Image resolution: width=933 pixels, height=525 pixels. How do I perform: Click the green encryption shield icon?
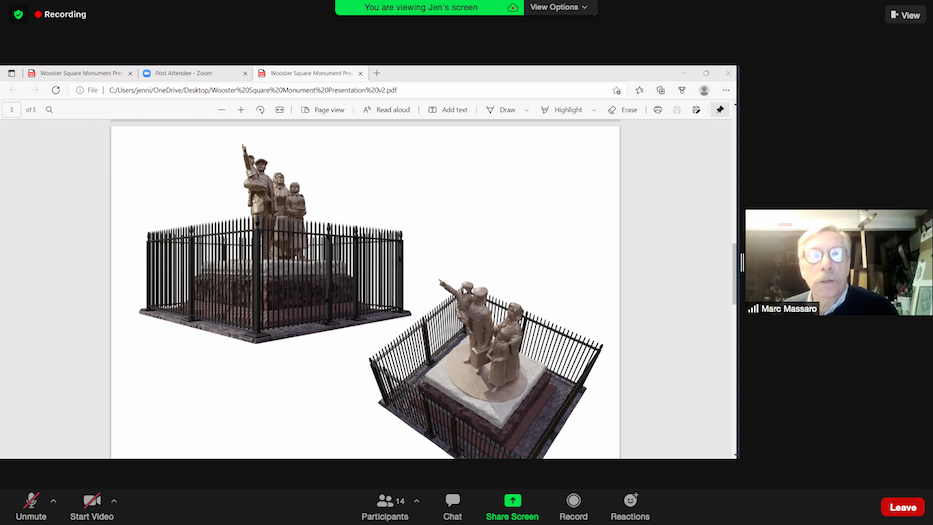coord(18,15)
